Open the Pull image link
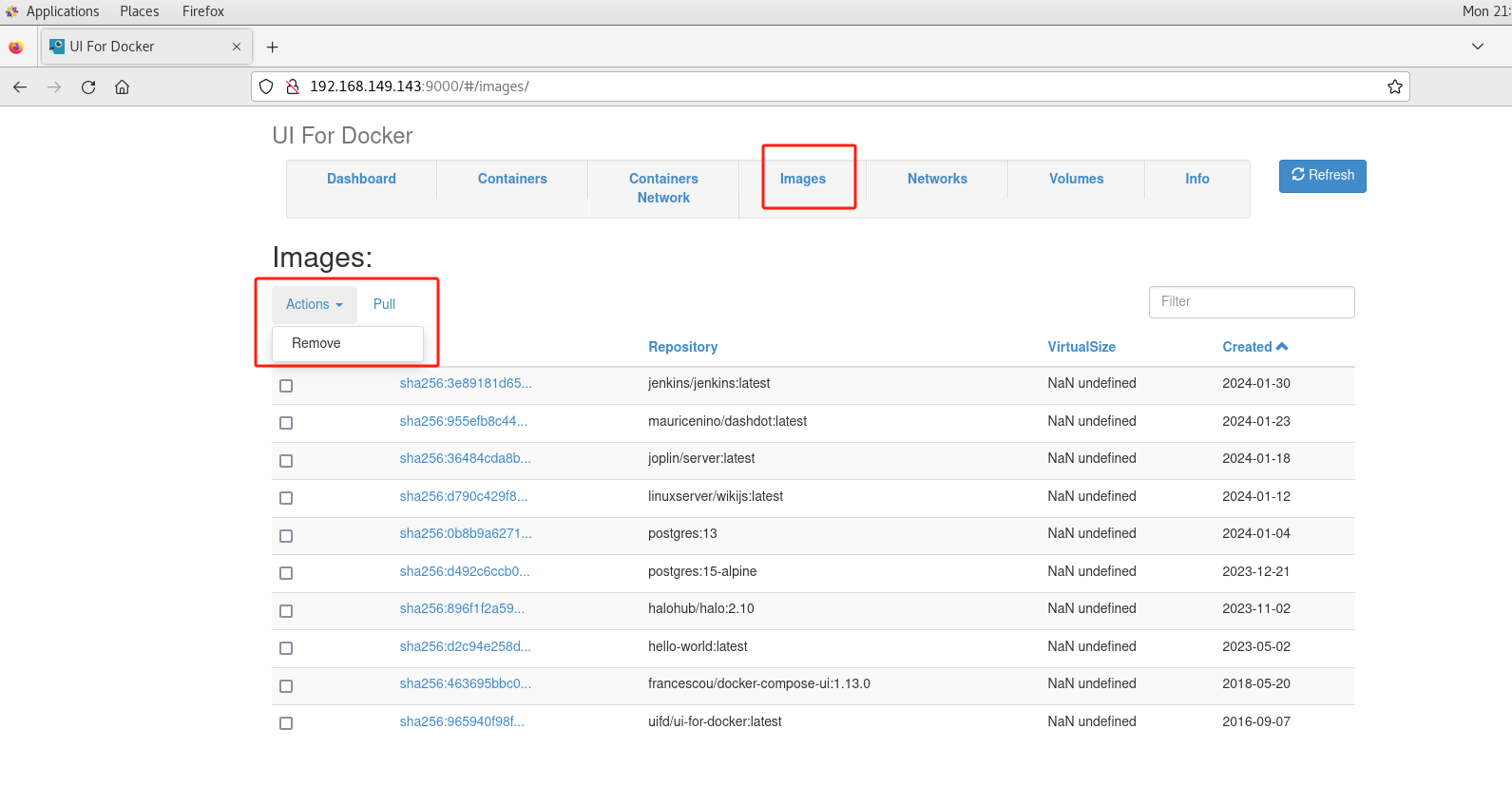The height and width of the screenshot is (787, 1512). (x=384, y=304)
